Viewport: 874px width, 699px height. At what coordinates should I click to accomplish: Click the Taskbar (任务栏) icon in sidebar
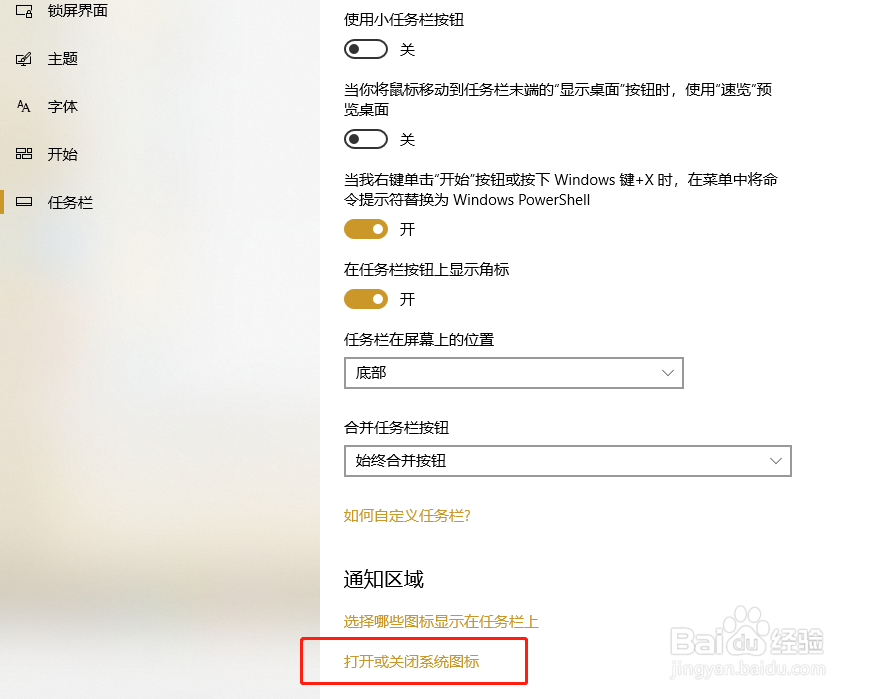[x=23, y=202]
